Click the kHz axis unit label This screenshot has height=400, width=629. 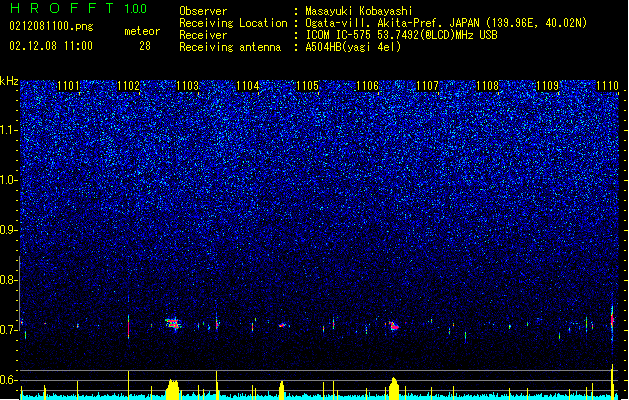[9, 81]
